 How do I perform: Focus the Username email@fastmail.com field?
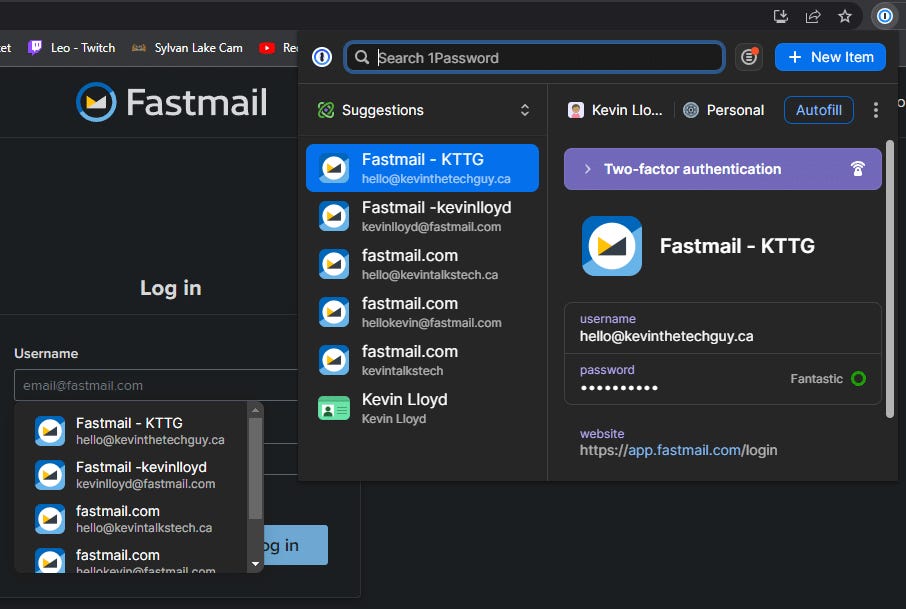tap(156, 385)
